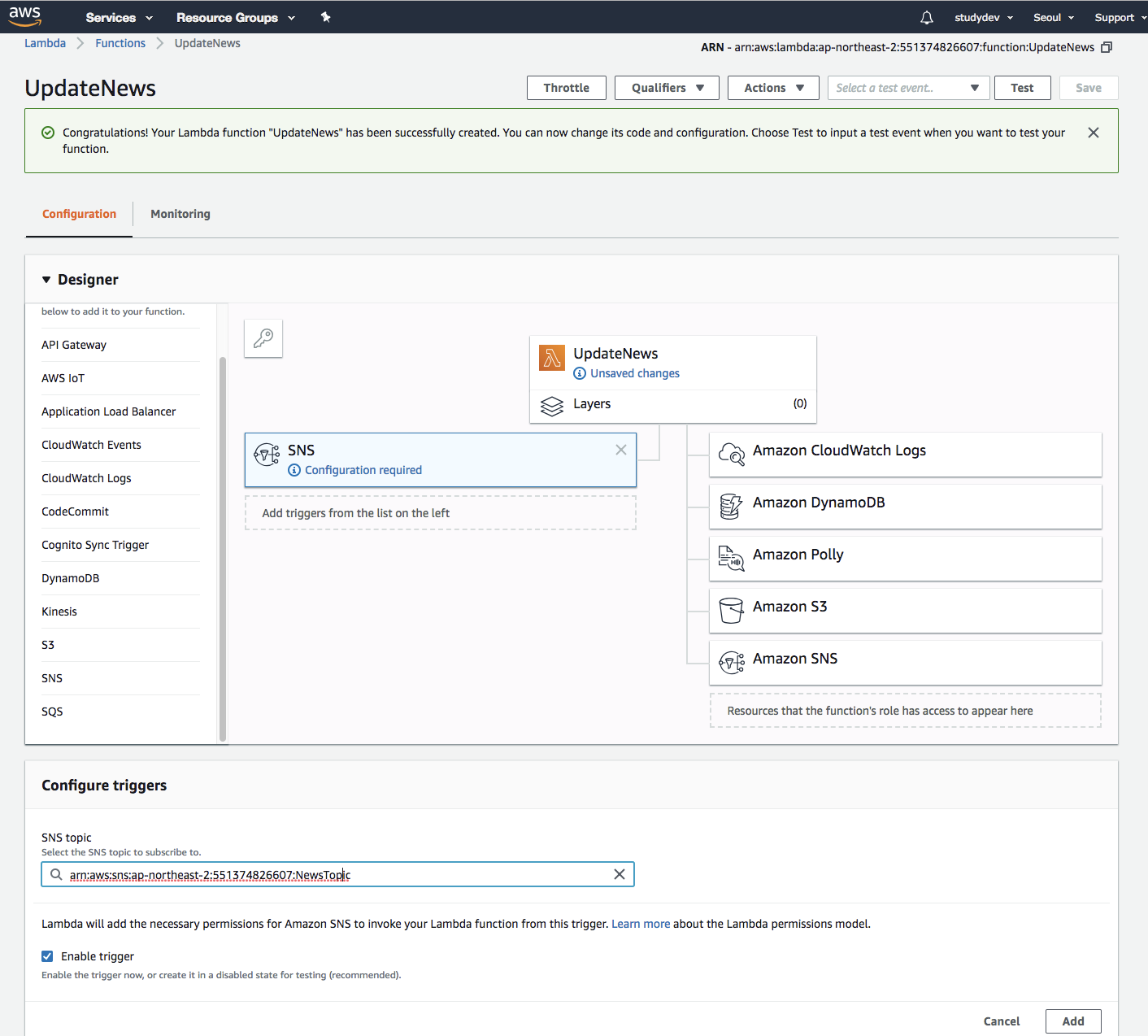Image resolution: width=1148 pixels, height=1036 pixels.
Task: Go to the Functions breadcrumb link
Action: (x=120, y=43)
